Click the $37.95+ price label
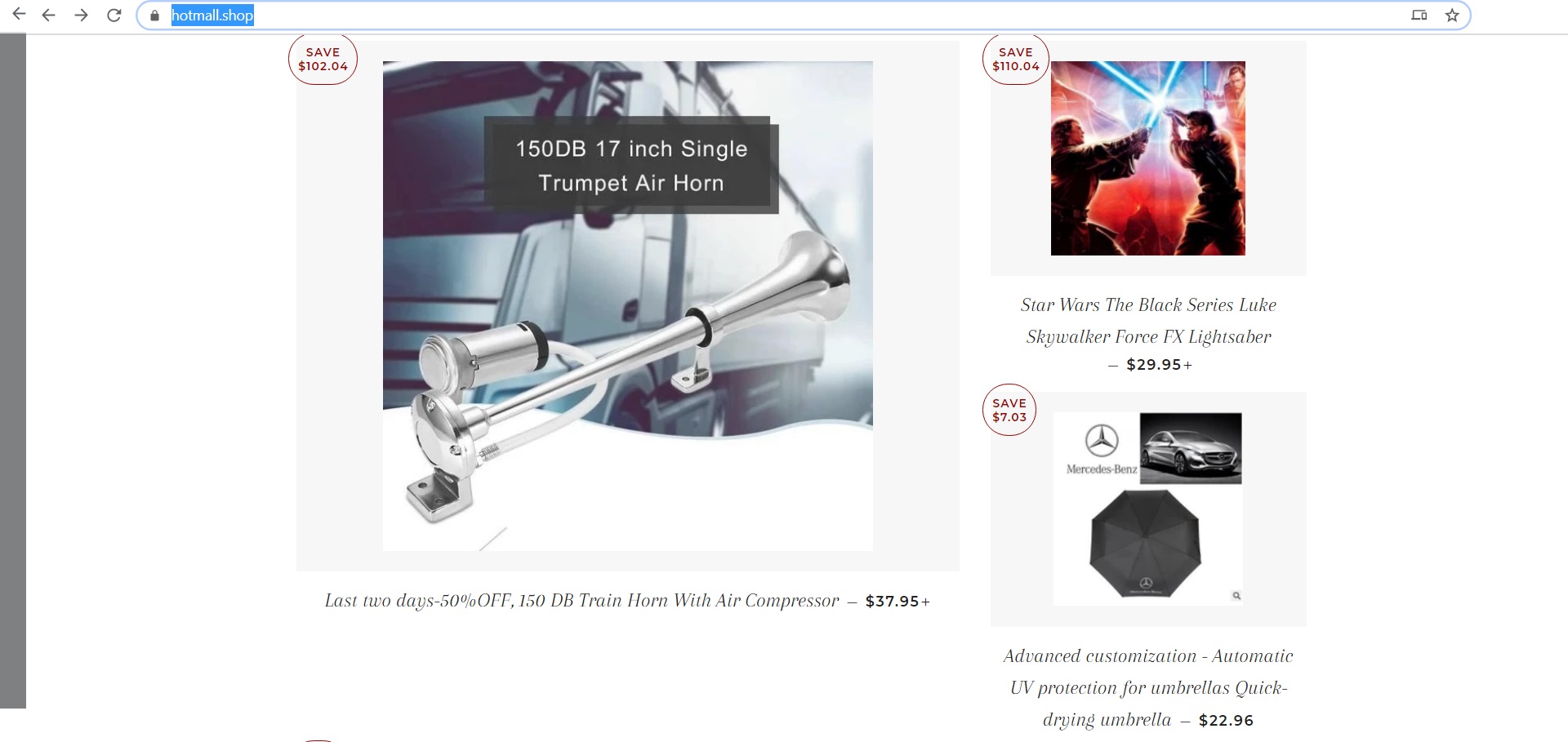 pyautogui.click(x=898, y=602)
